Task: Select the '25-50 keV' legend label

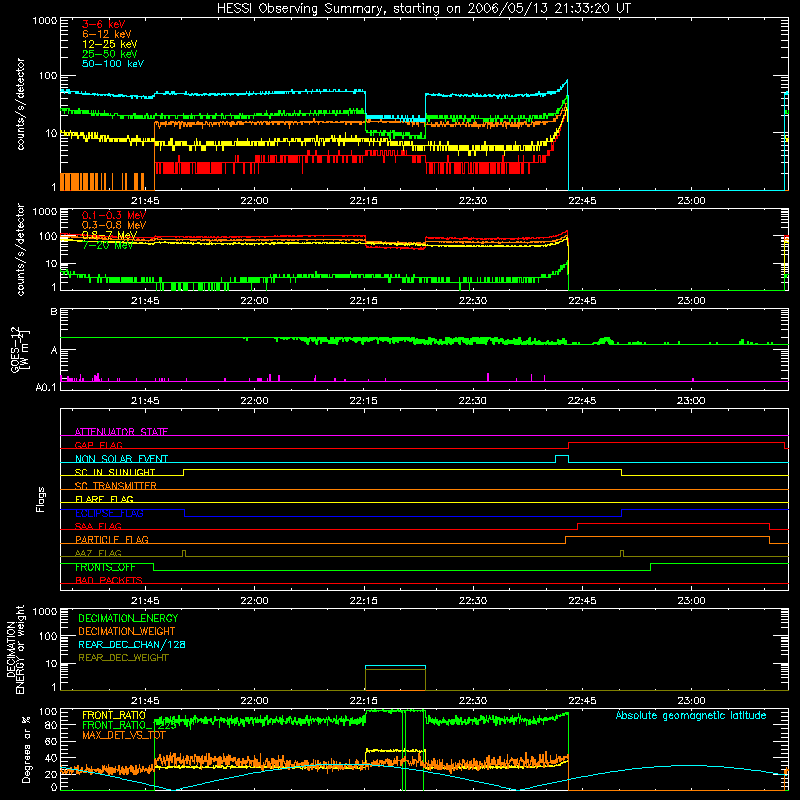Action: [x=110, y=54]
